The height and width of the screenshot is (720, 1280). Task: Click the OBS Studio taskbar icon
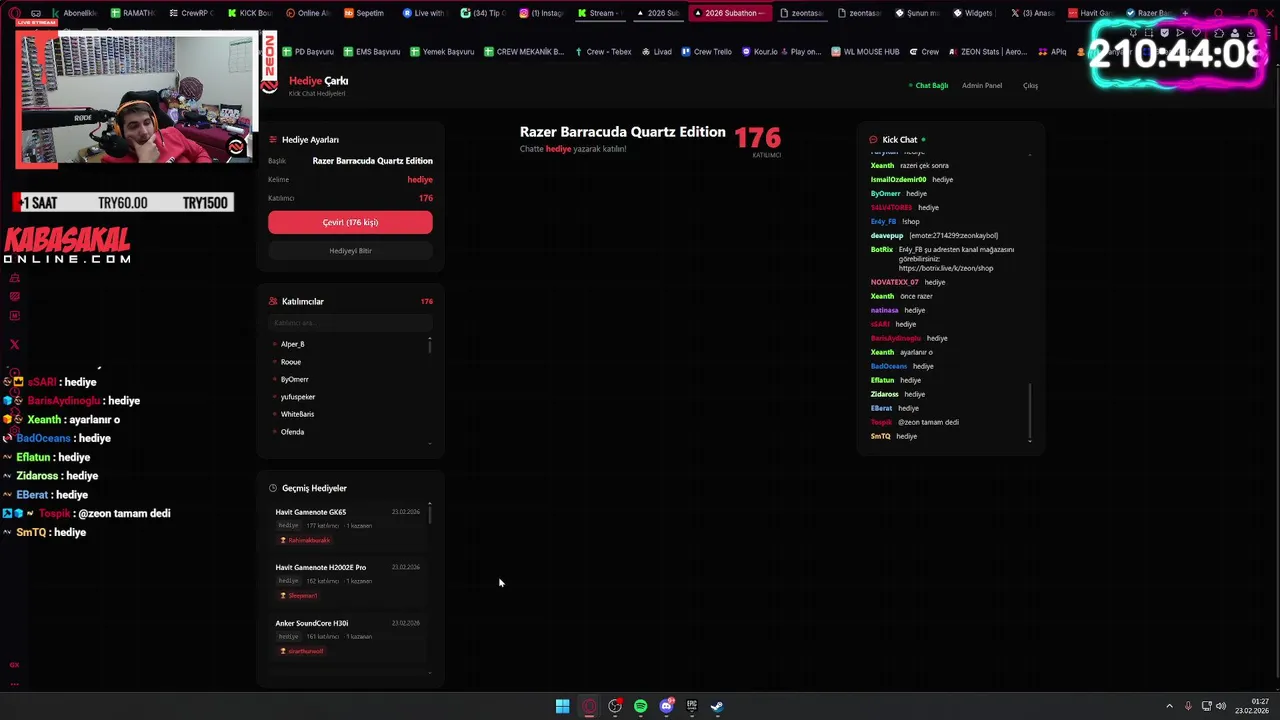tap(615, 706)
